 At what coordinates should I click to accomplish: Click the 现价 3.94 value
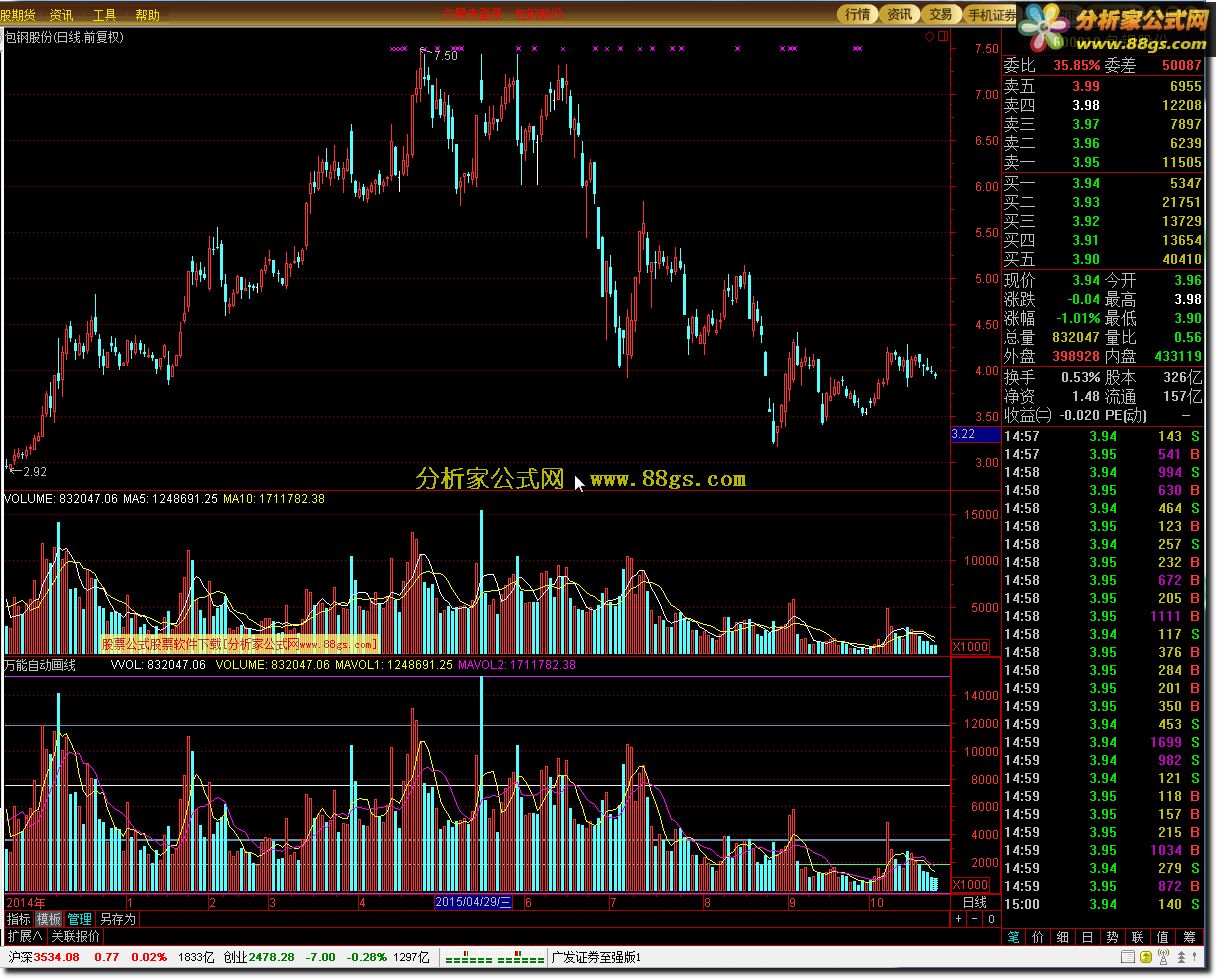(x=1086, y=280)
